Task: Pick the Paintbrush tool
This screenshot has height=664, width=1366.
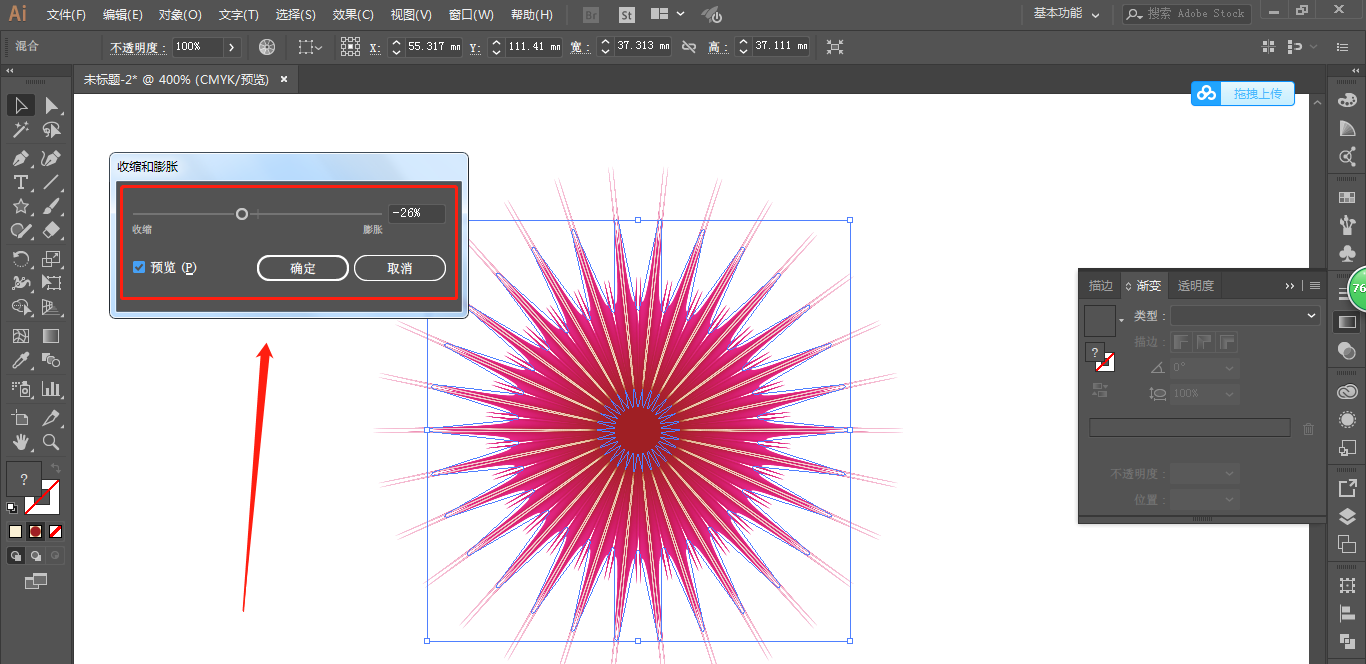Action: coord(51,206)
